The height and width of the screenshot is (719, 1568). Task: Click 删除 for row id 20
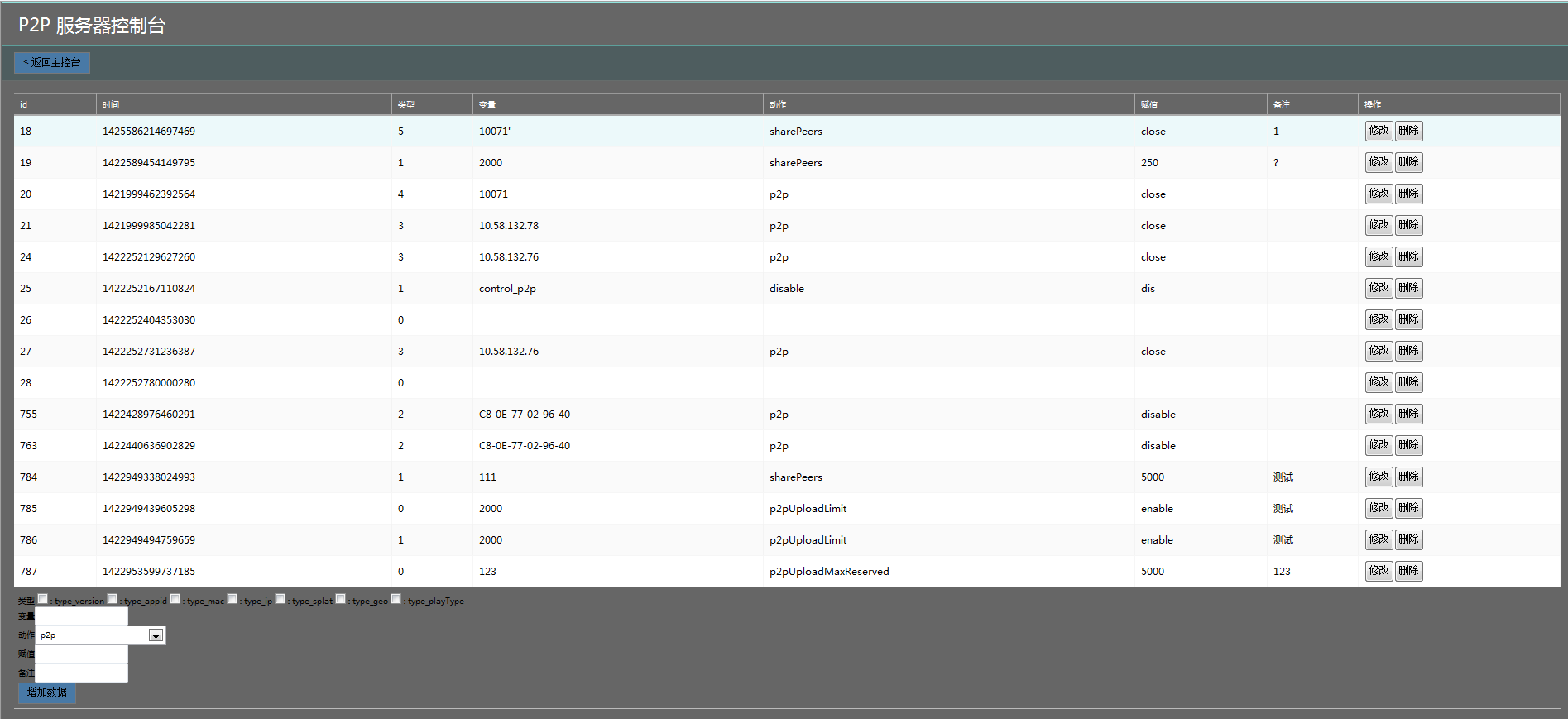pyautogui.click(x=1408, y=194)
